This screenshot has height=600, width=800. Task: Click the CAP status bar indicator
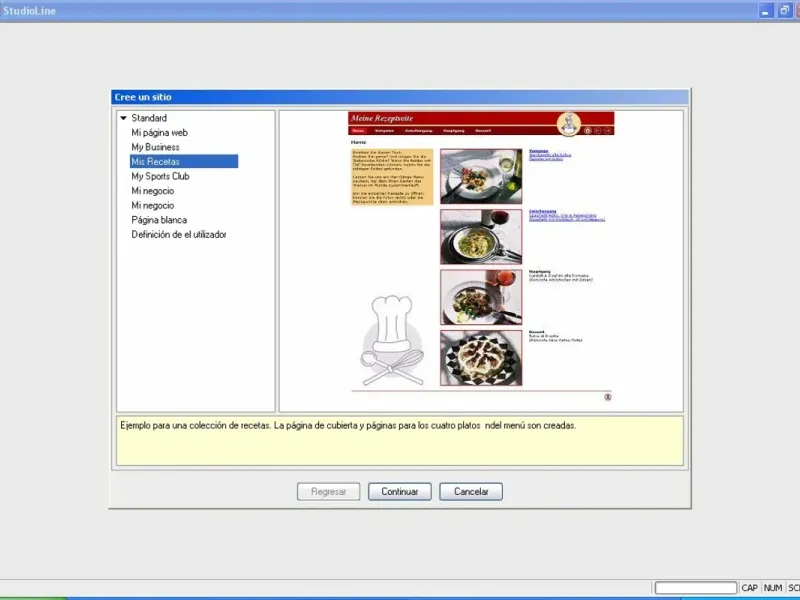pyautogui.click(x=749, y=588)
